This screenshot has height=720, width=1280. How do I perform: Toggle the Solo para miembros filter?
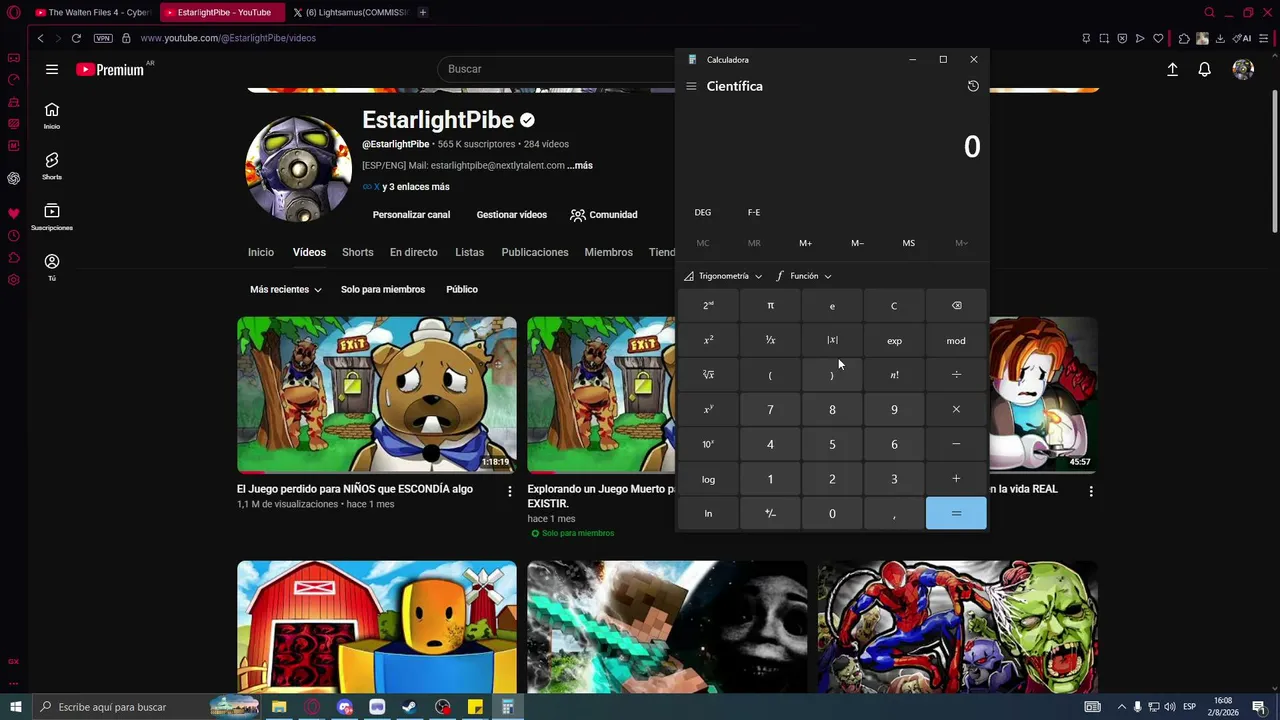(383, 289)
